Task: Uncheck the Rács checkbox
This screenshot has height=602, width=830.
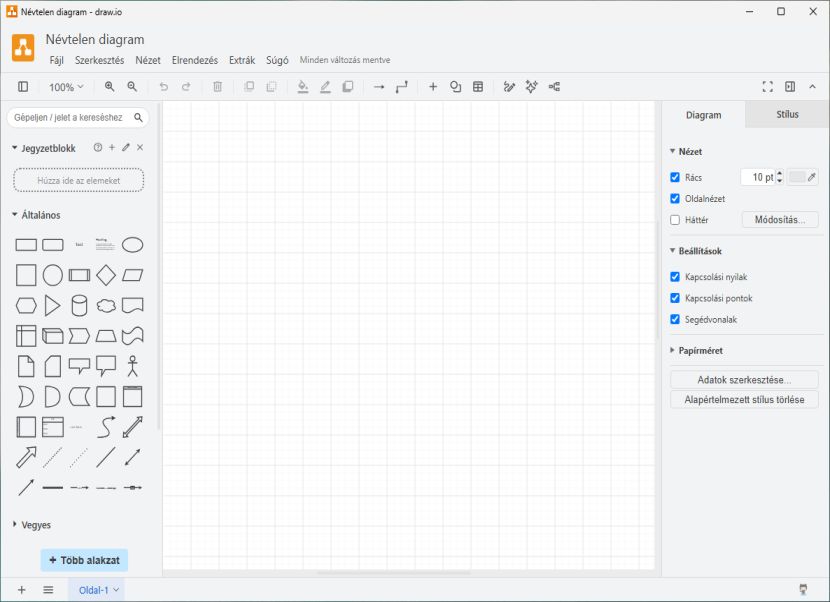Action: pos(675,177)
